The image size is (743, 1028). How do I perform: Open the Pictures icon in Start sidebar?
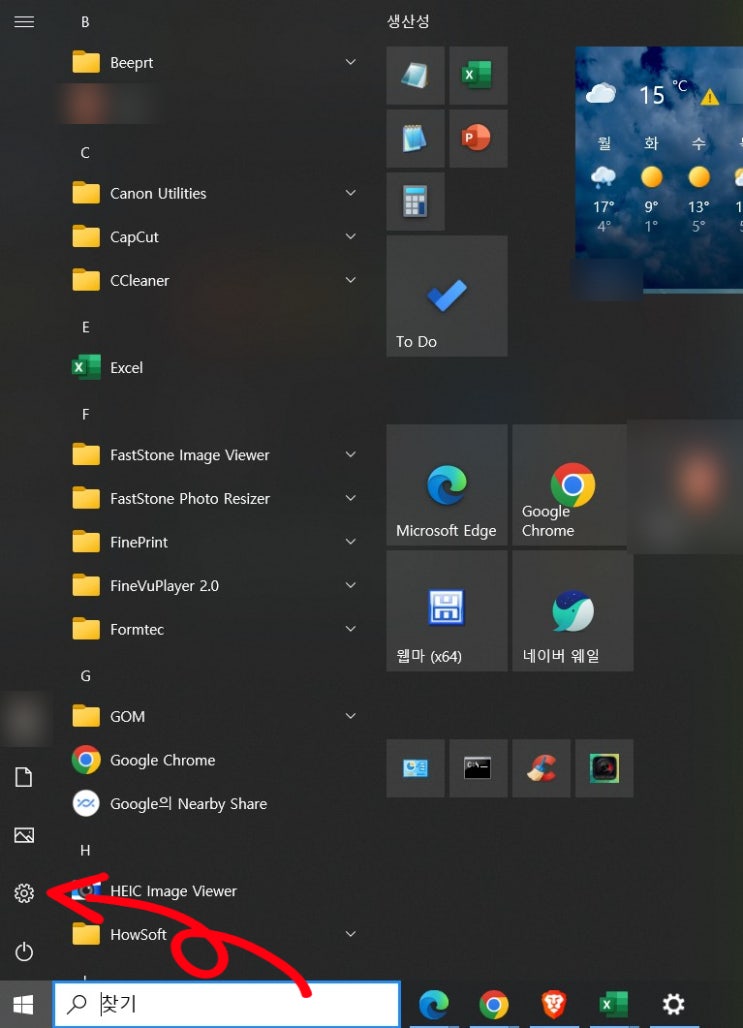point(24,835)
